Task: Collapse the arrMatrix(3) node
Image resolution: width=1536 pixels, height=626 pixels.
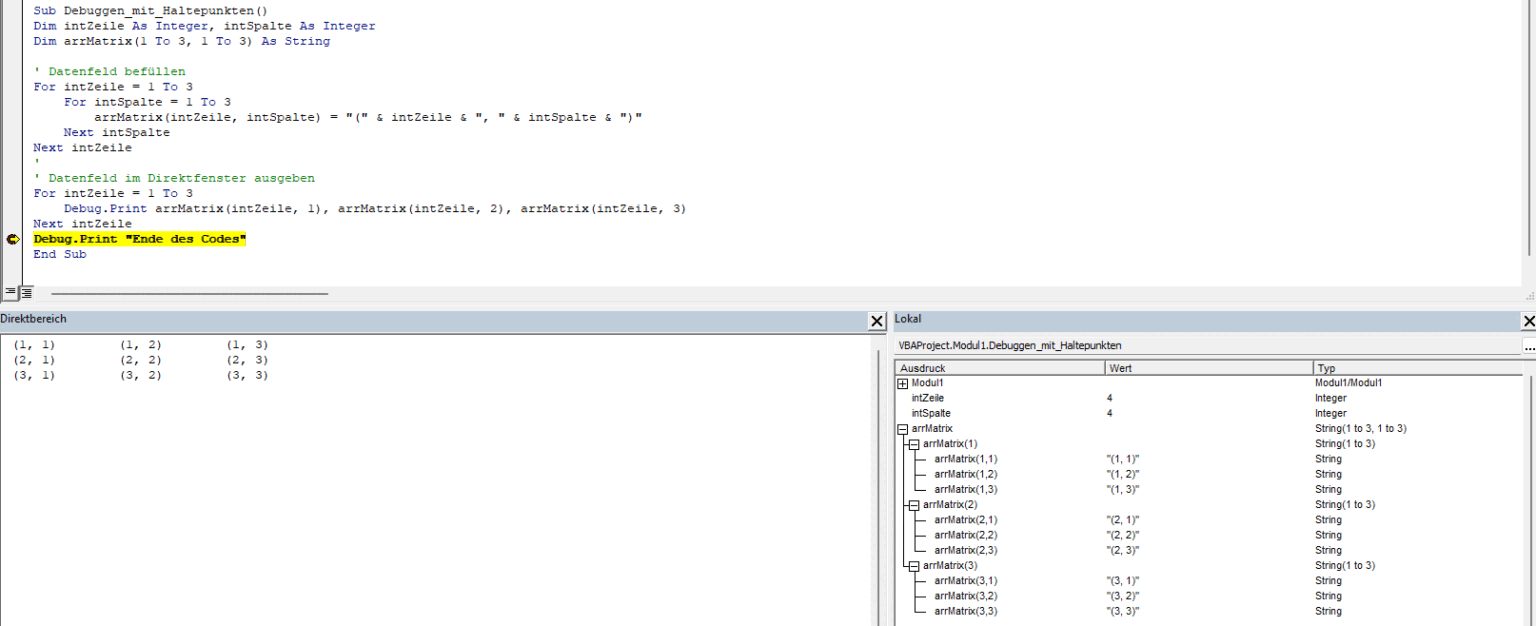Action: point(913,565)
